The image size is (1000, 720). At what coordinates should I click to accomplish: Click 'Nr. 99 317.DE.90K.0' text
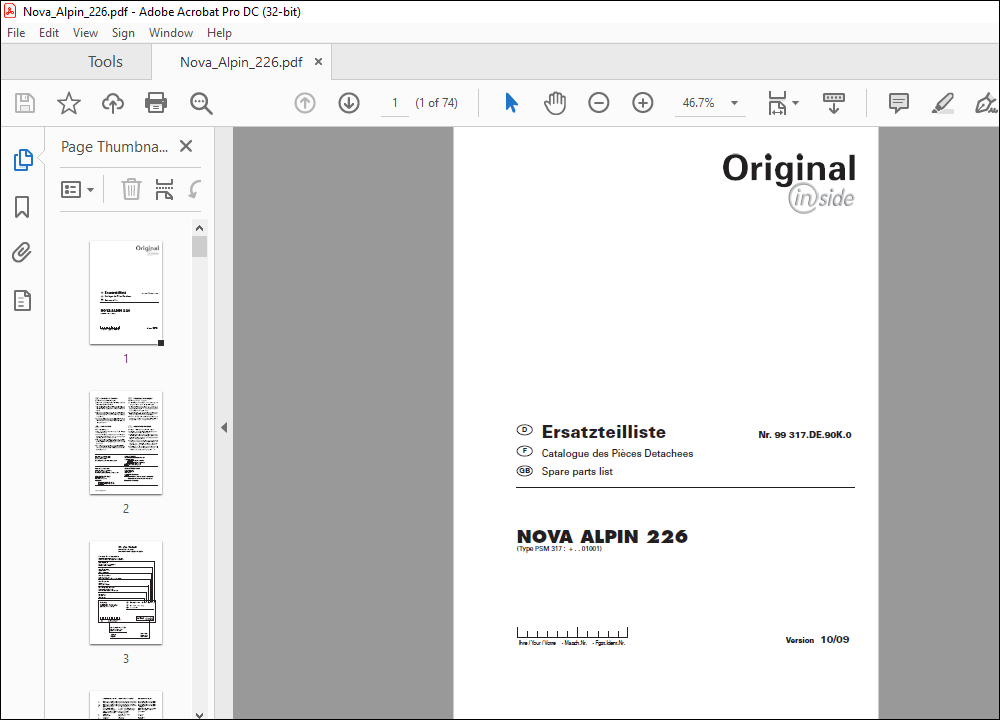(x=805, y=435)
